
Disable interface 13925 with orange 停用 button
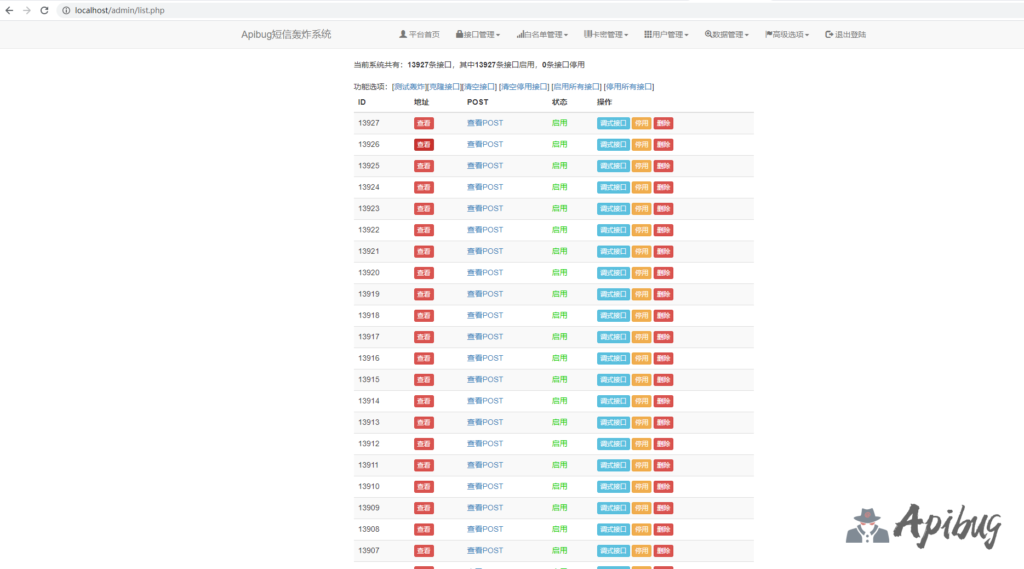(641, 166)
